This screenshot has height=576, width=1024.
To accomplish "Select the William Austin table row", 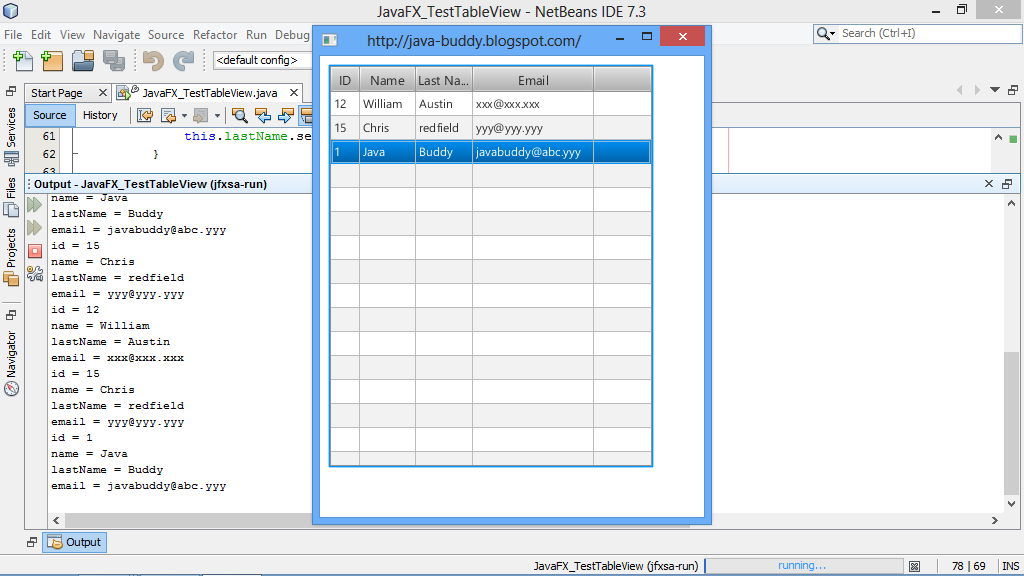I will 490,104.
